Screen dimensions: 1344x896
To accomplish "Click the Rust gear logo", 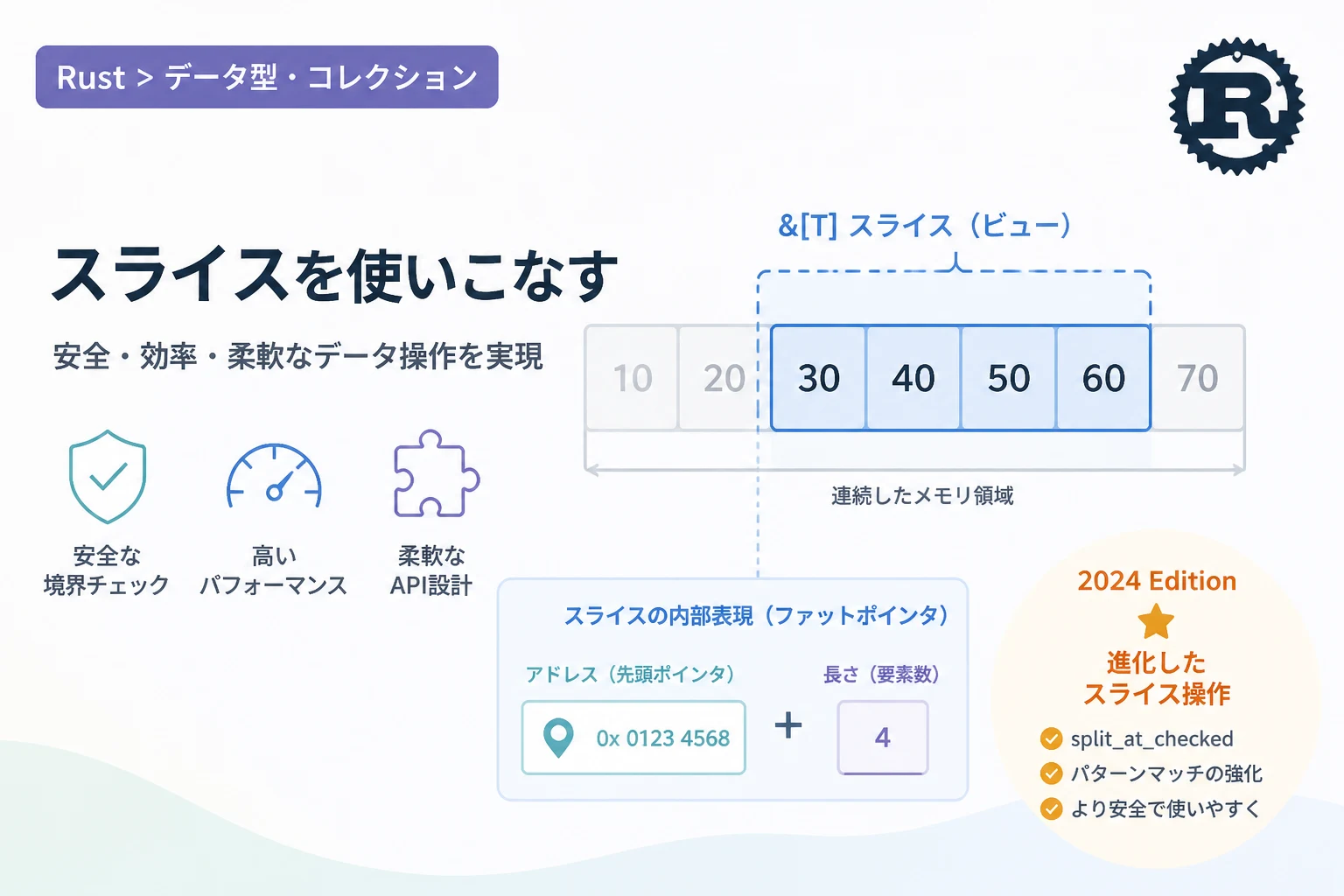I will pyautogui.click(x=1236, y=106).
